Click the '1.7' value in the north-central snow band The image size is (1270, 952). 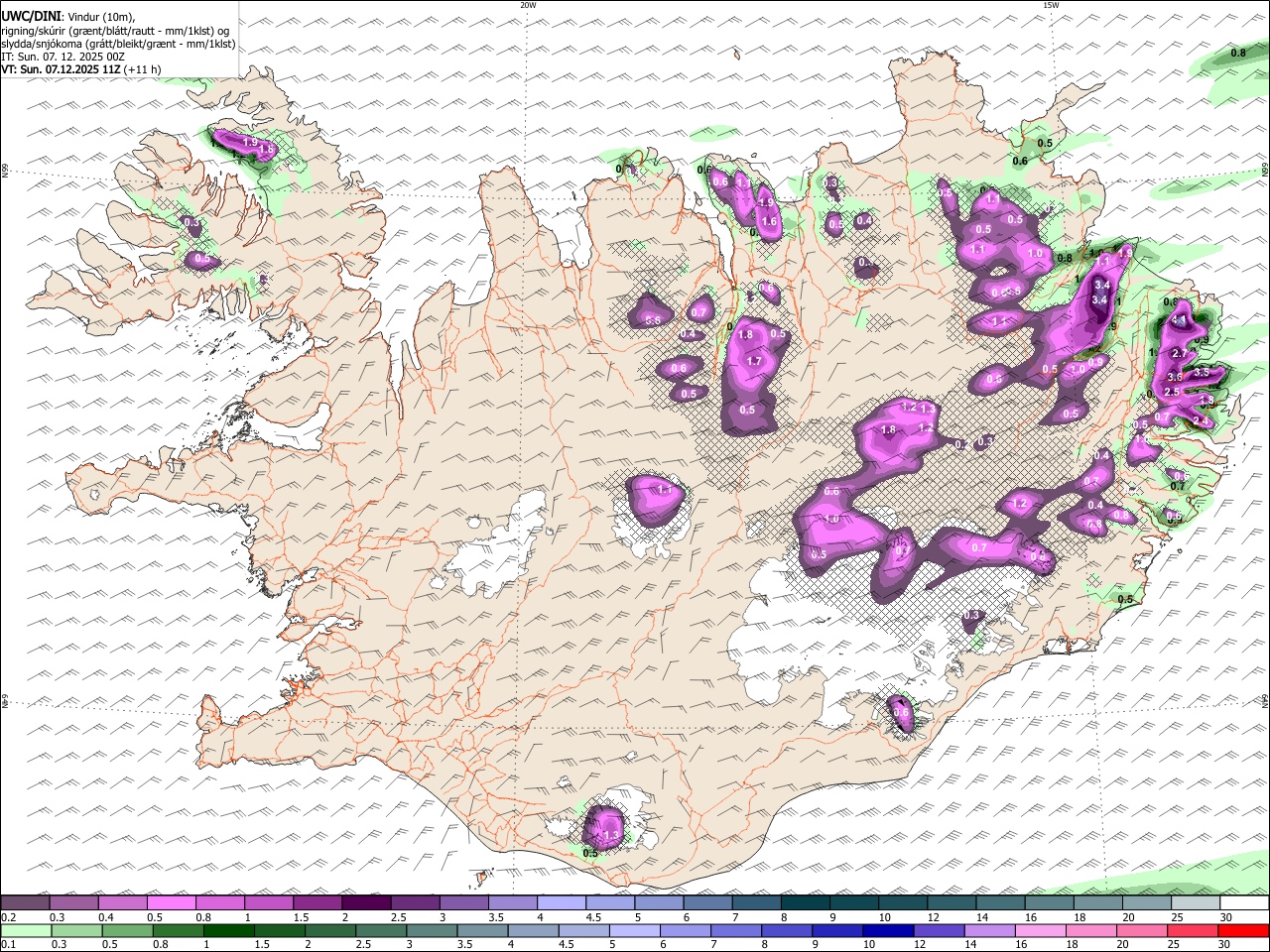tap(754, 361)
